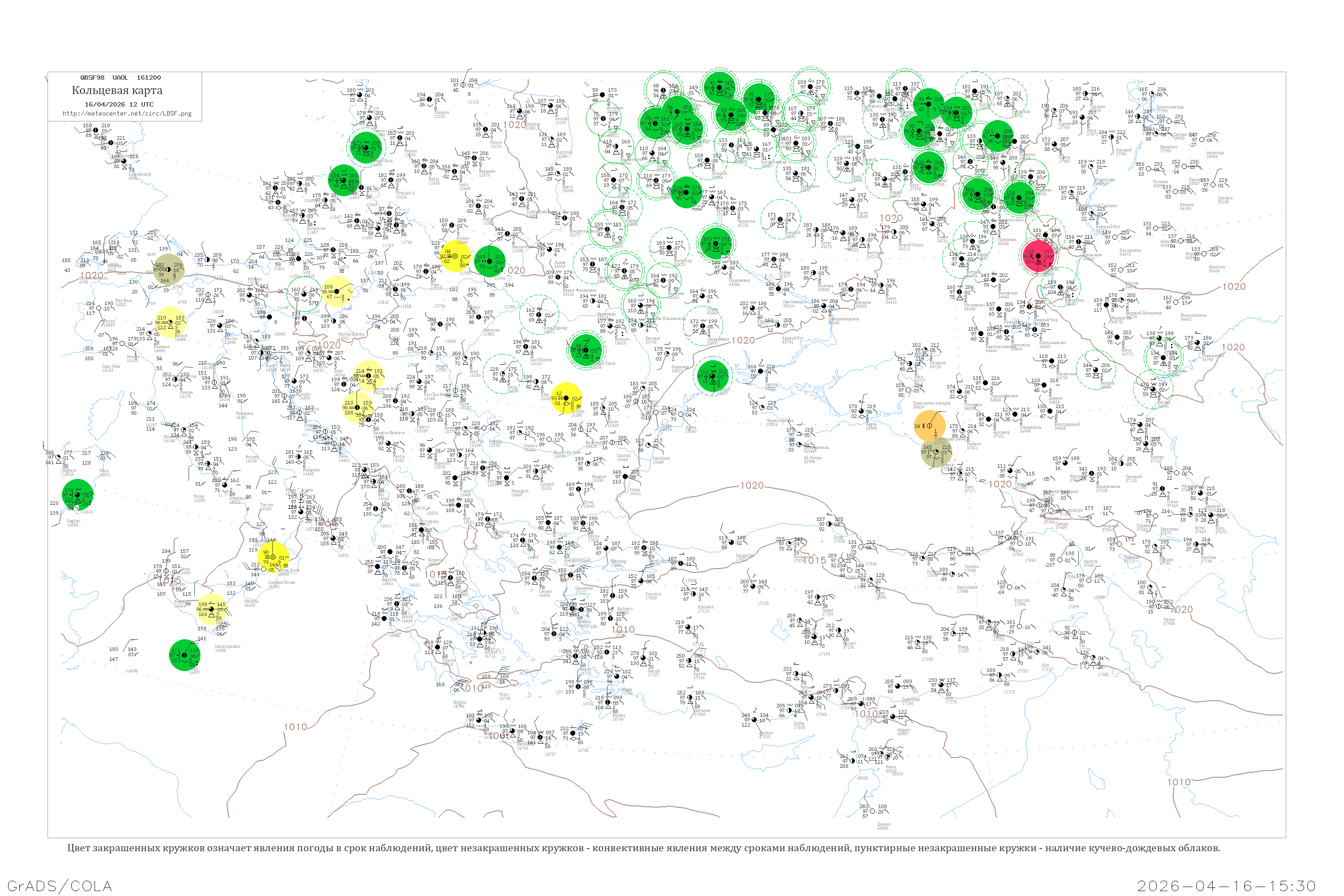The width and height of the screenshot is (1344, 896).
Task: Click the green circle near Cagliari in Sardinia
Action: 77,495
